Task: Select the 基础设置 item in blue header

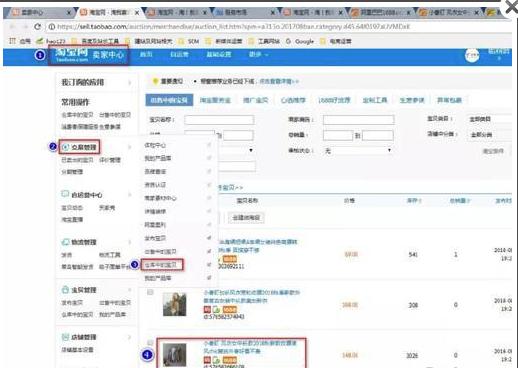Action: pos(218,54)
